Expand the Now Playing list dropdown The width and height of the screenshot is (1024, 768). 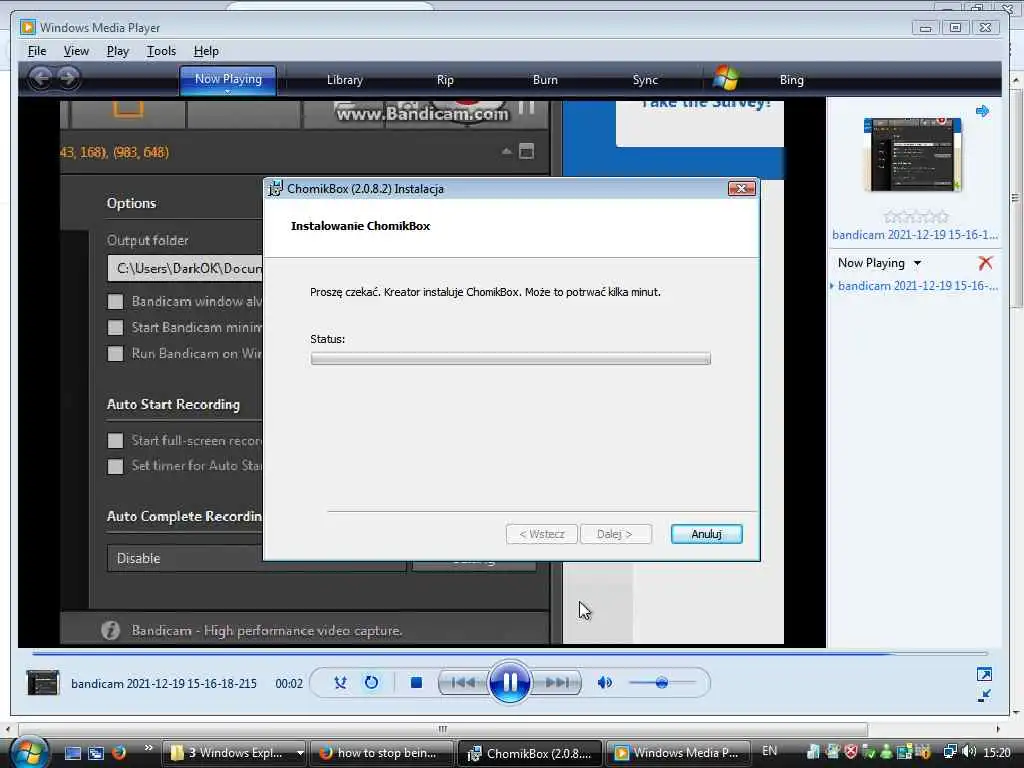point(917,263)
